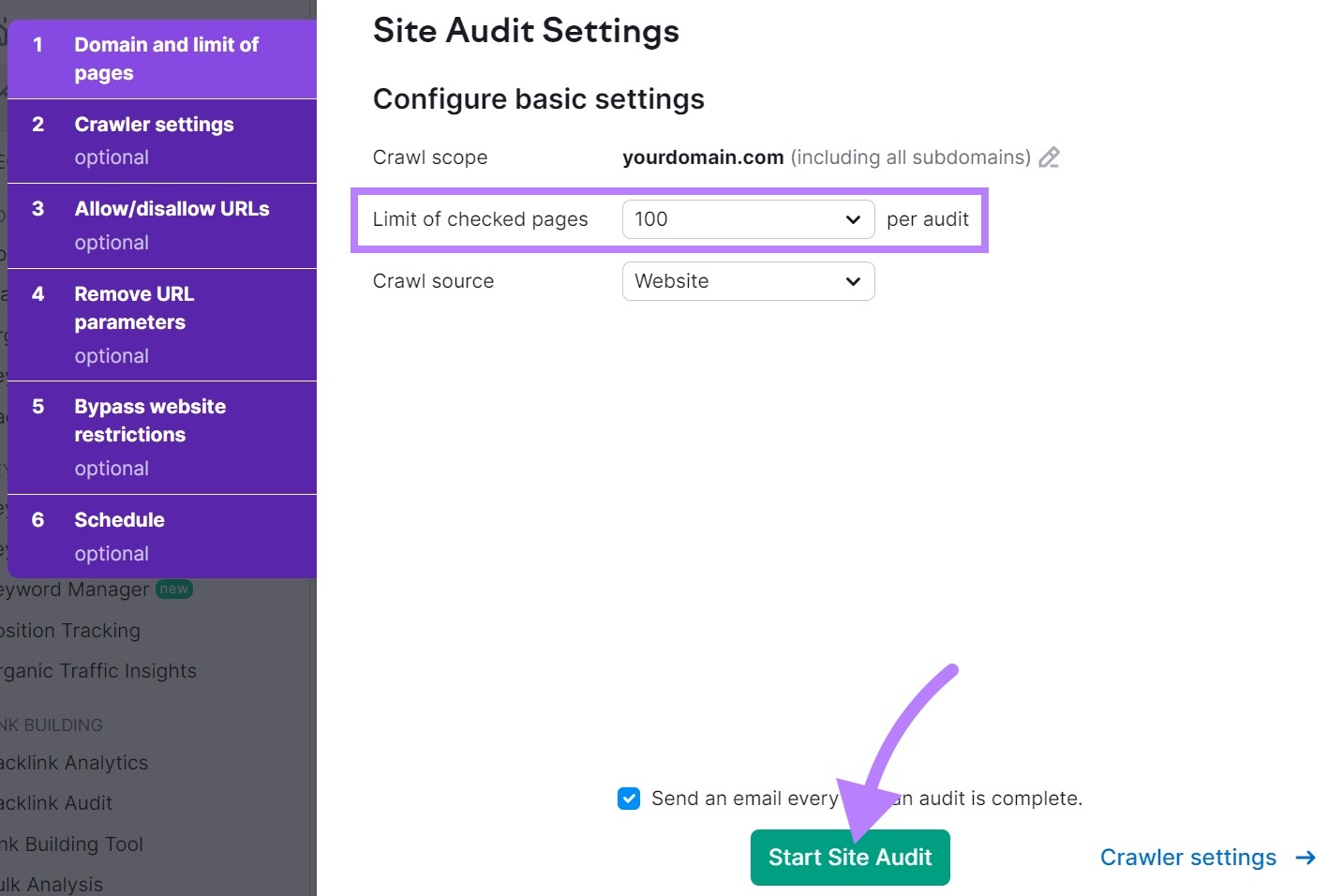Open the Backlink Audit tool

tap(56, 802)
